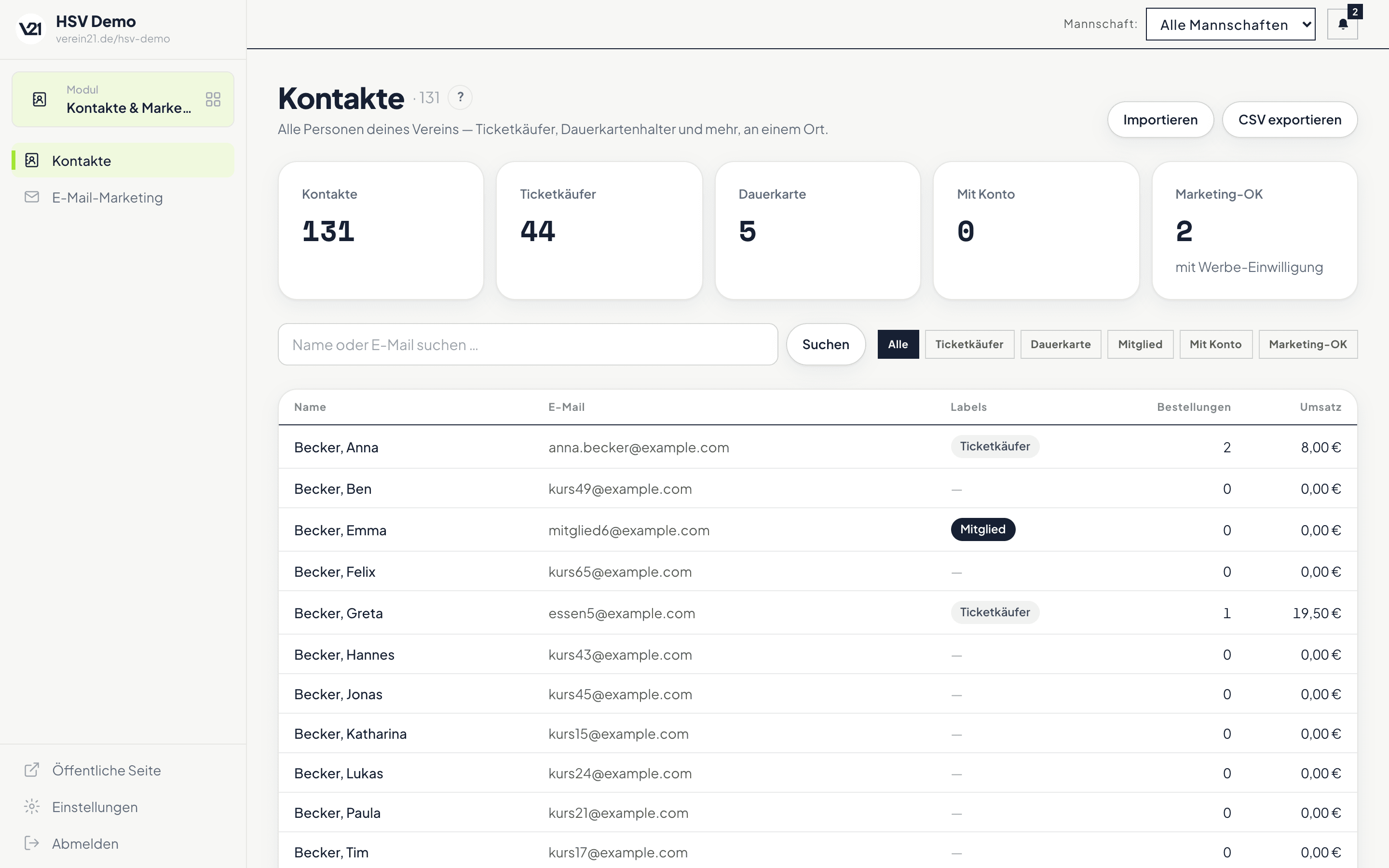1389x868 pixels.
Task: Open Öffentliche Seite link
Action: point(123,771)
